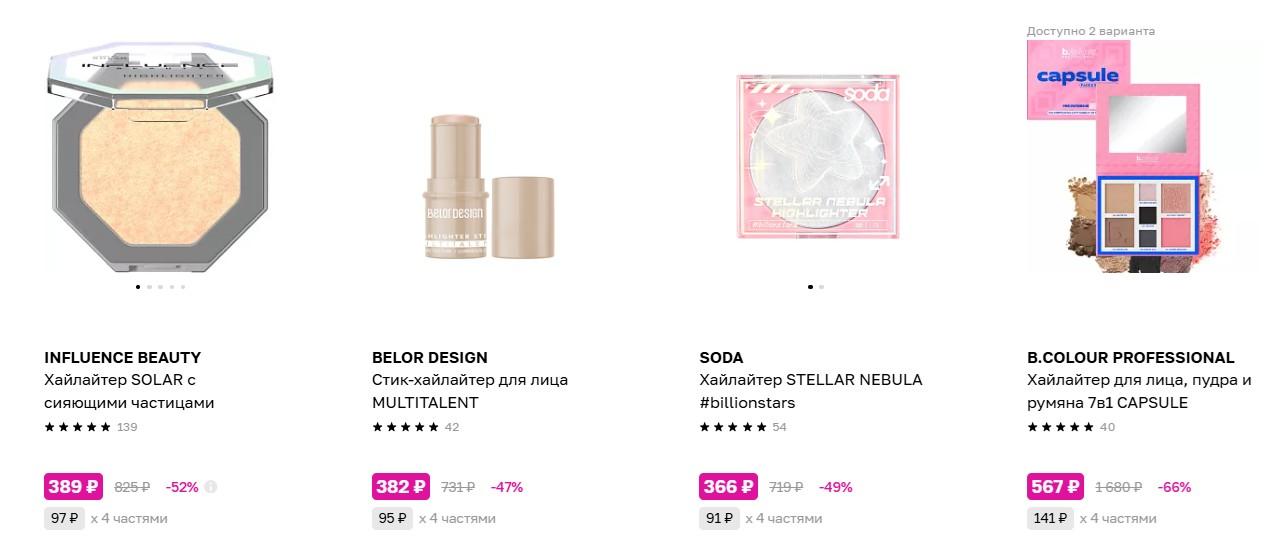Click B.COLOUR PROFESSIONAL brand name
The height and width of the screenshot is (557, 1277).
coord(1130,357)
